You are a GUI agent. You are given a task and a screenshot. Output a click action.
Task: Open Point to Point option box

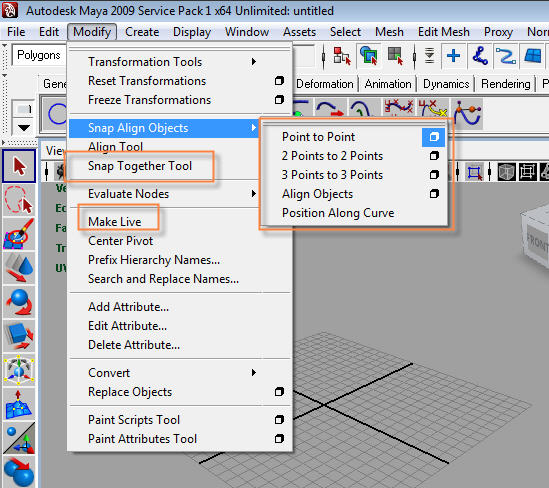(434, 137)
